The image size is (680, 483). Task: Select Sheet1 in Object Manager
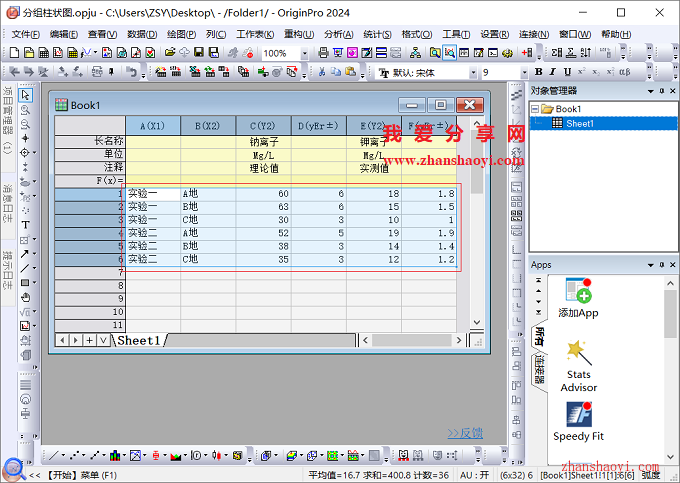pyautogui.click(x=579, y=124)
